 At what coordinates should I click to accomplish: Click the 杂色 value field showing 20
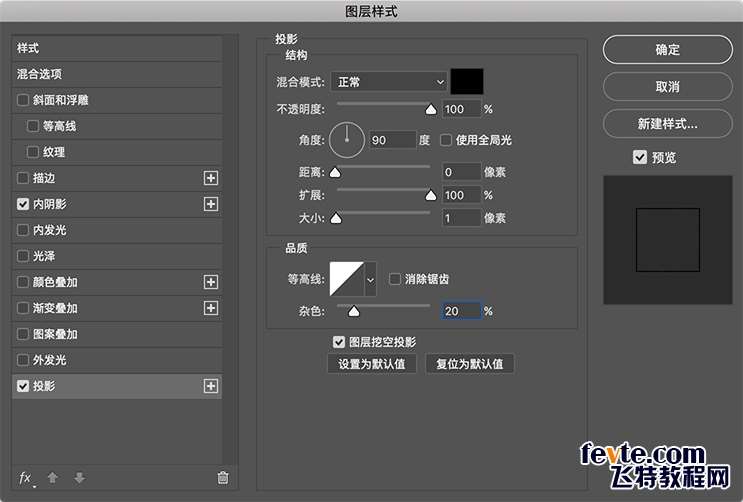(461, 311)
